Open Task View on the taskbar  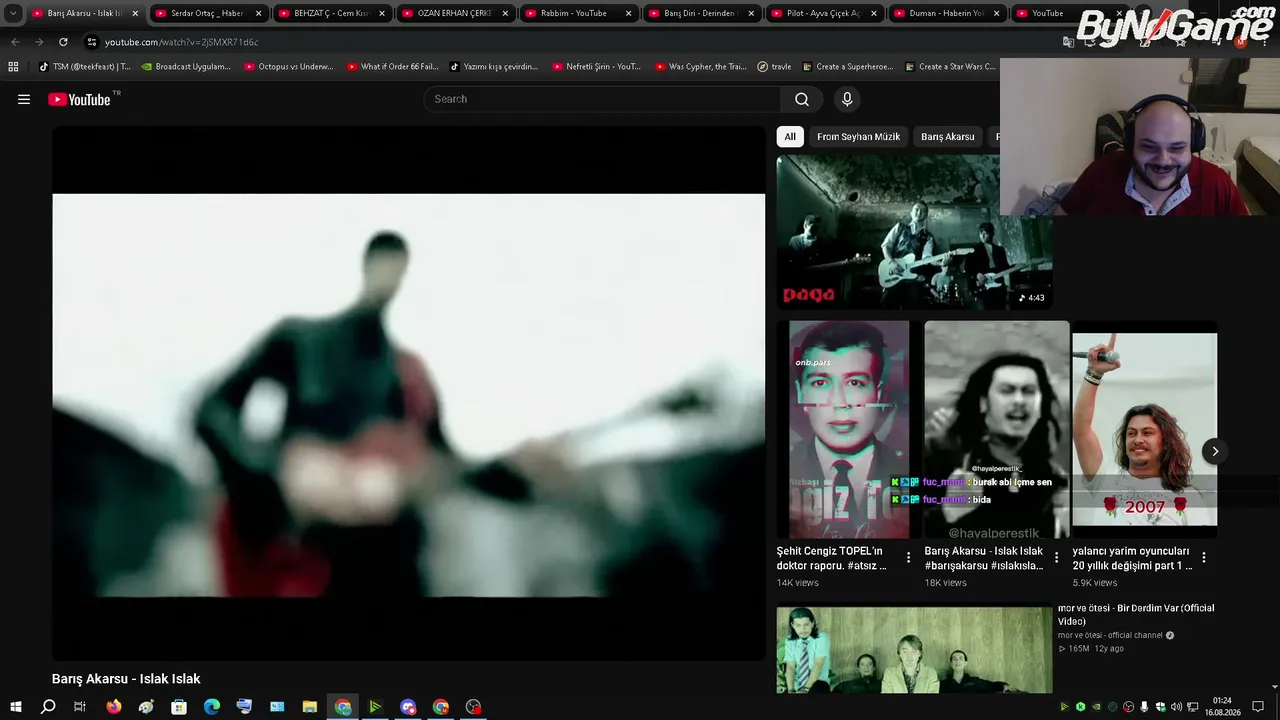[80, 707]
